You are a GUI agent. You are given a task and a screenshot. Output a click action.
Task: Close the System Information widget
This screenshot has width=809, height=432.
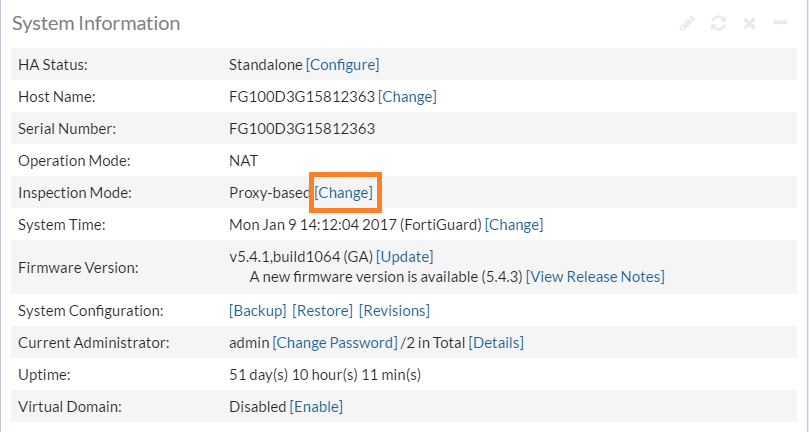click(x=749, y=23)
